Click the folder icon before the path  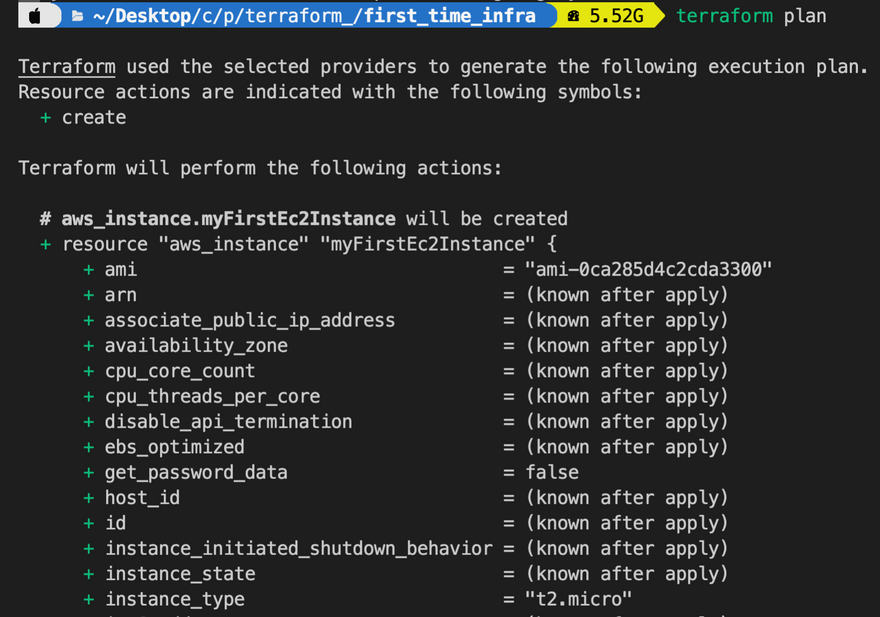[78, 16]
